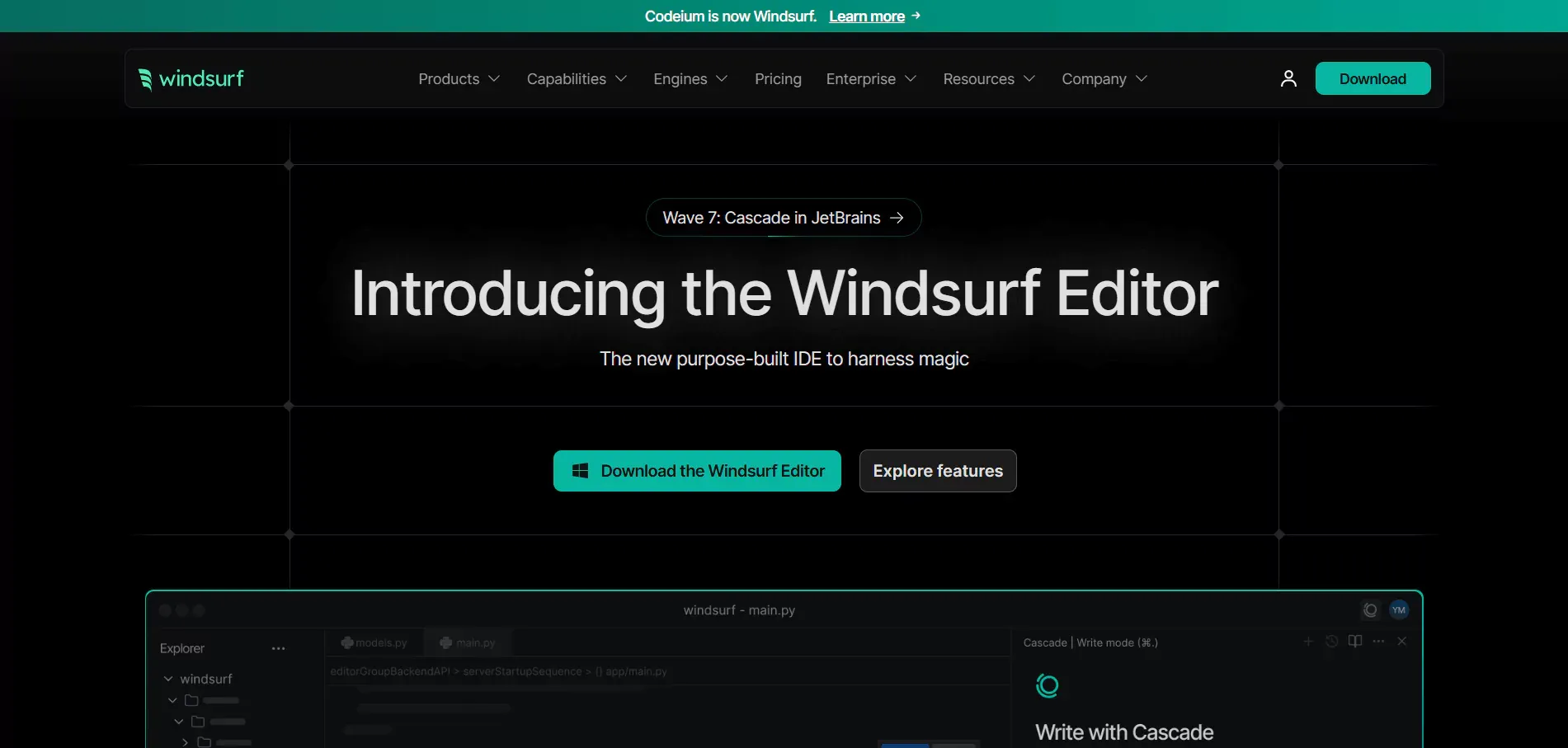Open Wave 7: Cascade in JetBrains announcement
1568x748 pixels.
784,218
